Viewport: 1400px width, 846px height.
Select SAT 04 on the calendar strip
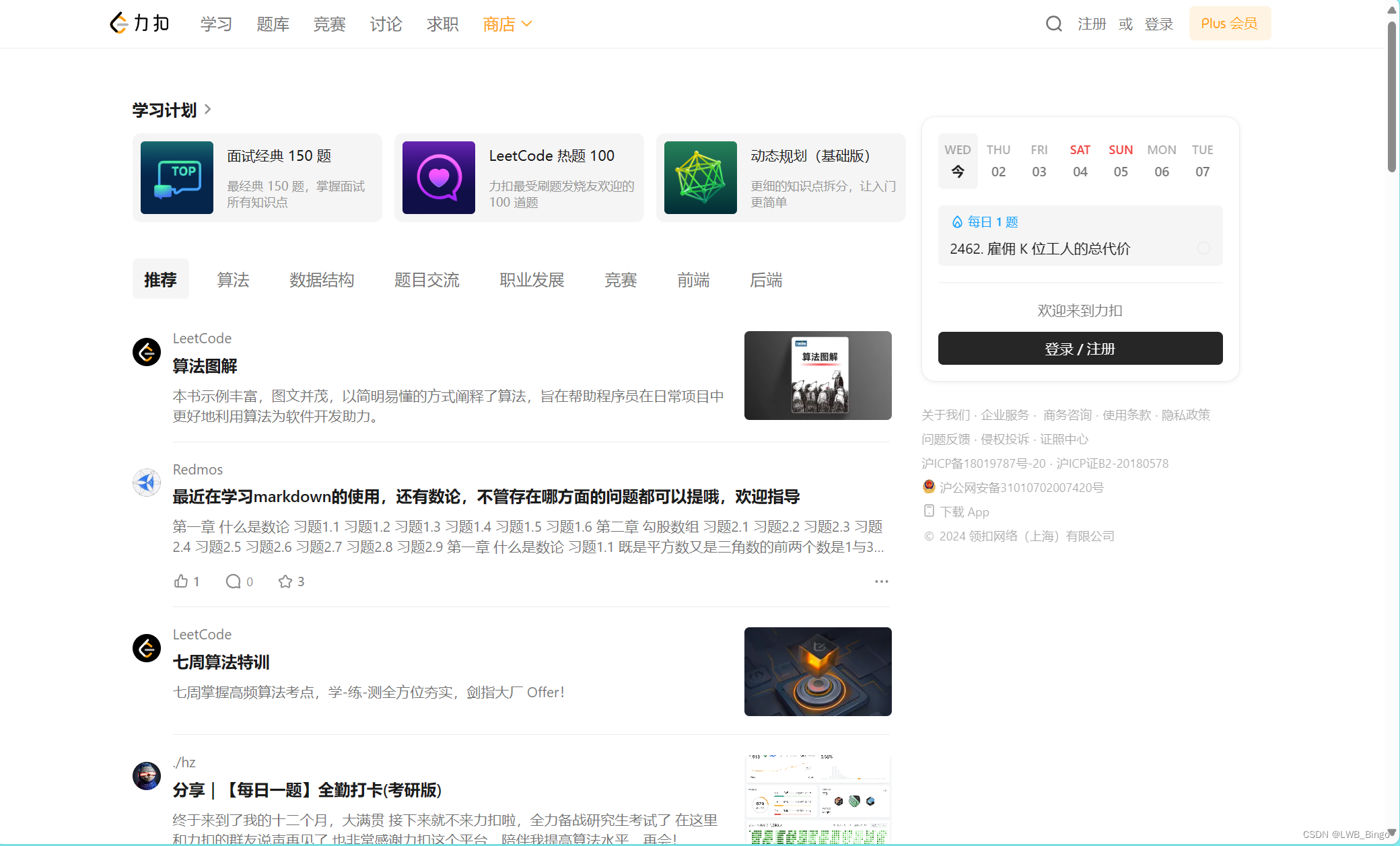click(1080, 162)
